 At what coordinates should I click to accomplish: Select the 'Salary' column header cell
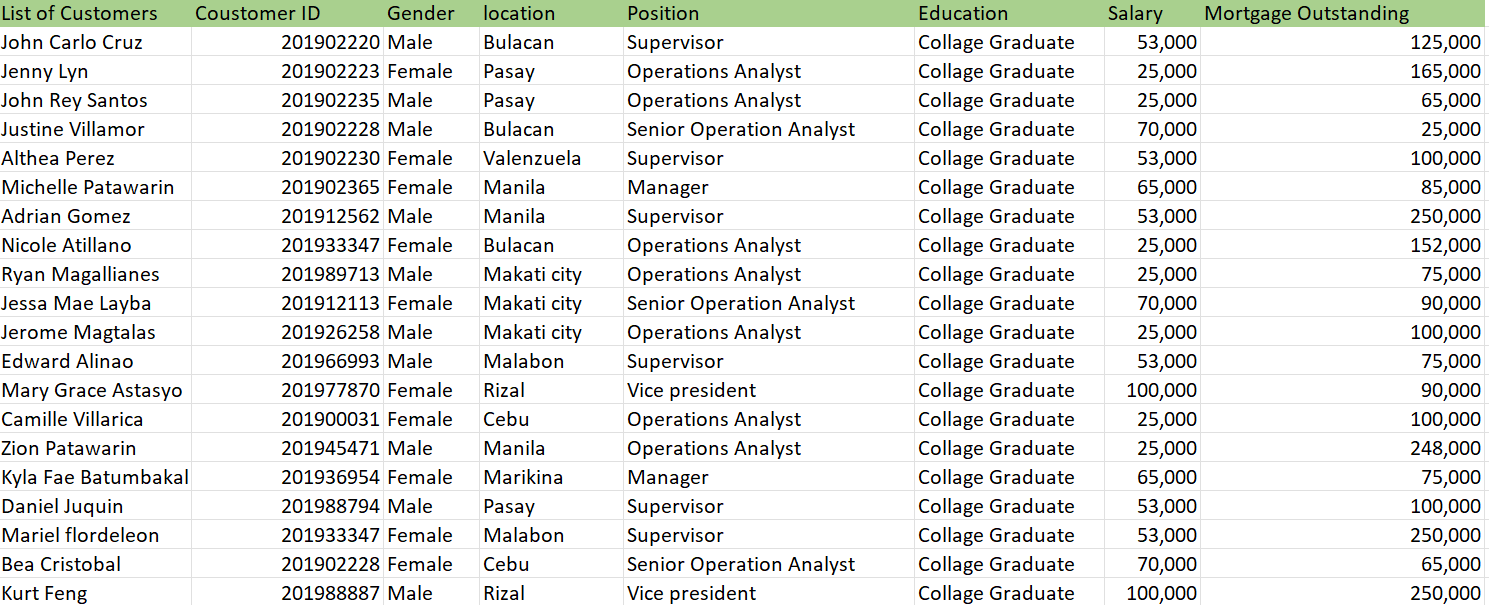click(1152, 13)
